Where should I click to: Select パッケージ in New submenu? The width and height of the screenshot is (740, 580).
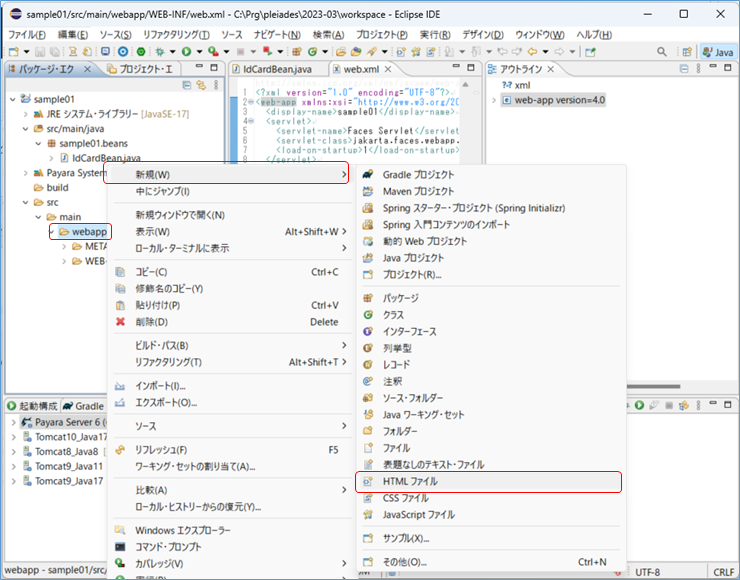click(x=490, y=298)
